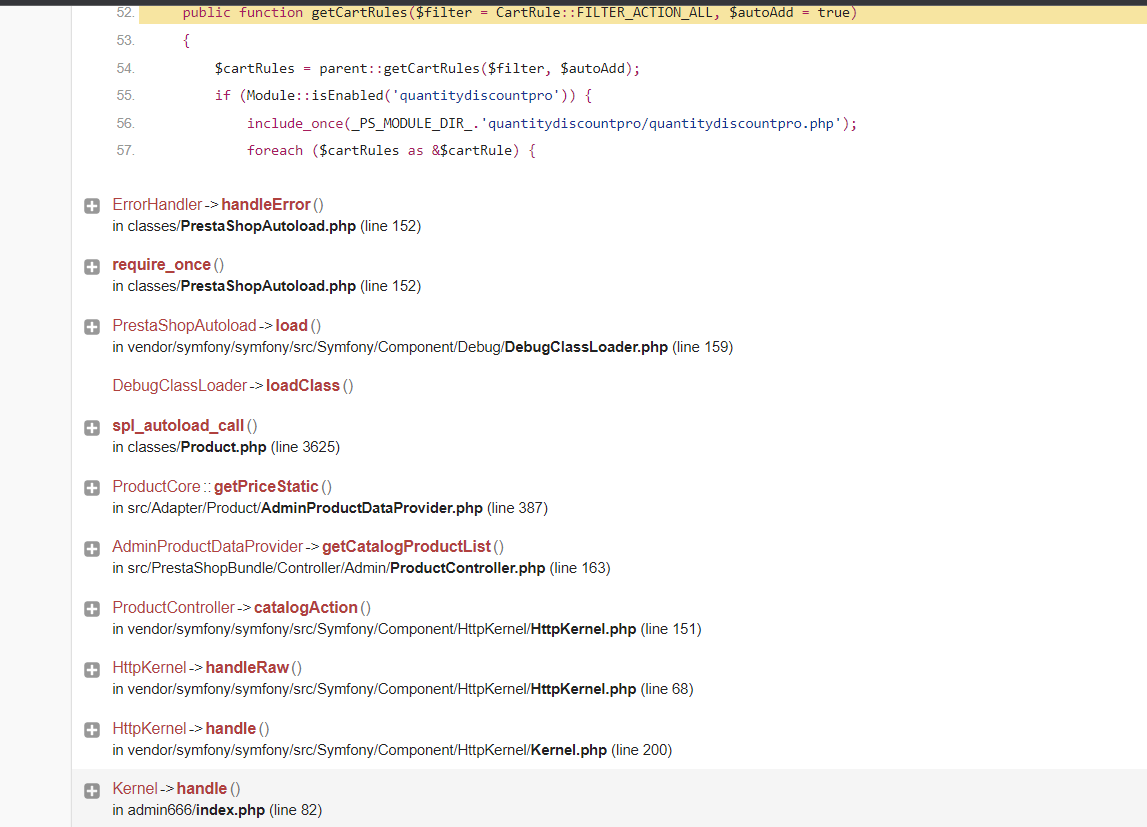This screenshot has width=1147, height=827.
Task: Click the PrestaShopAutoload.php path under require_once
Action: pos(266,286)
